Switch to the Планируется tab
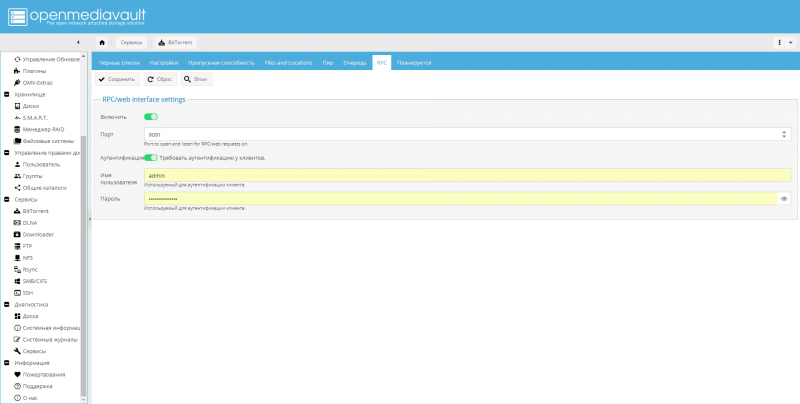 point(414,63)
